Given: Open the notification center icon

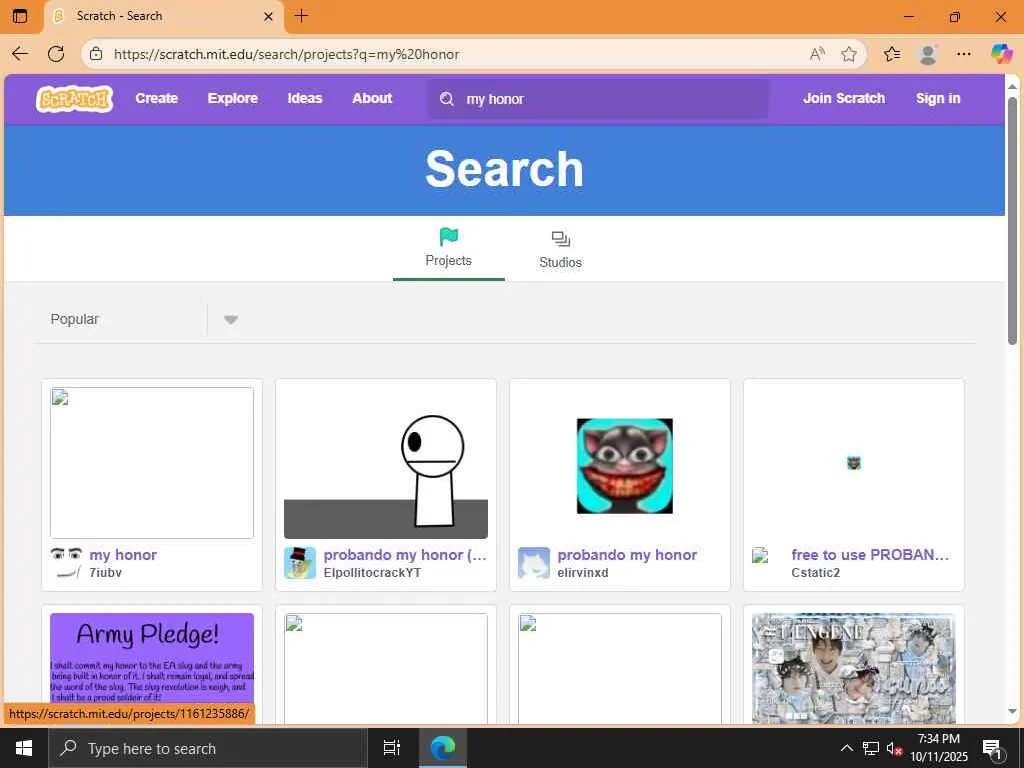Looking at the screenshot, I should [992, 749].
